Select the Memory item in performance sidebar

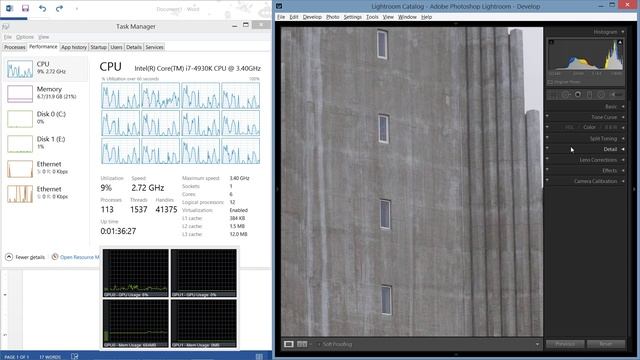click(x=46, y=93)
